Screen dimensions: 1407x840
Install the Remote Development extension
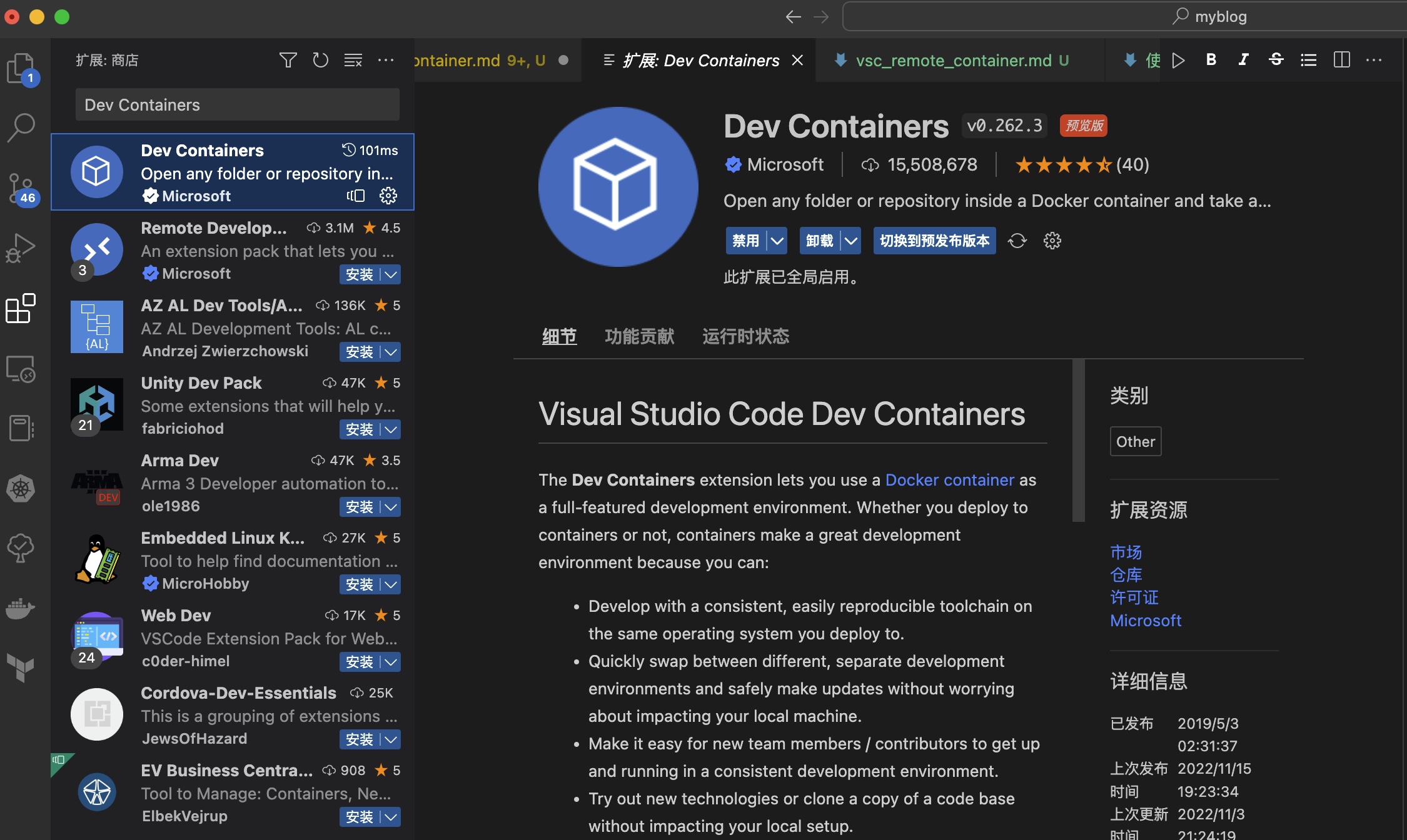[x=360, y=274]
